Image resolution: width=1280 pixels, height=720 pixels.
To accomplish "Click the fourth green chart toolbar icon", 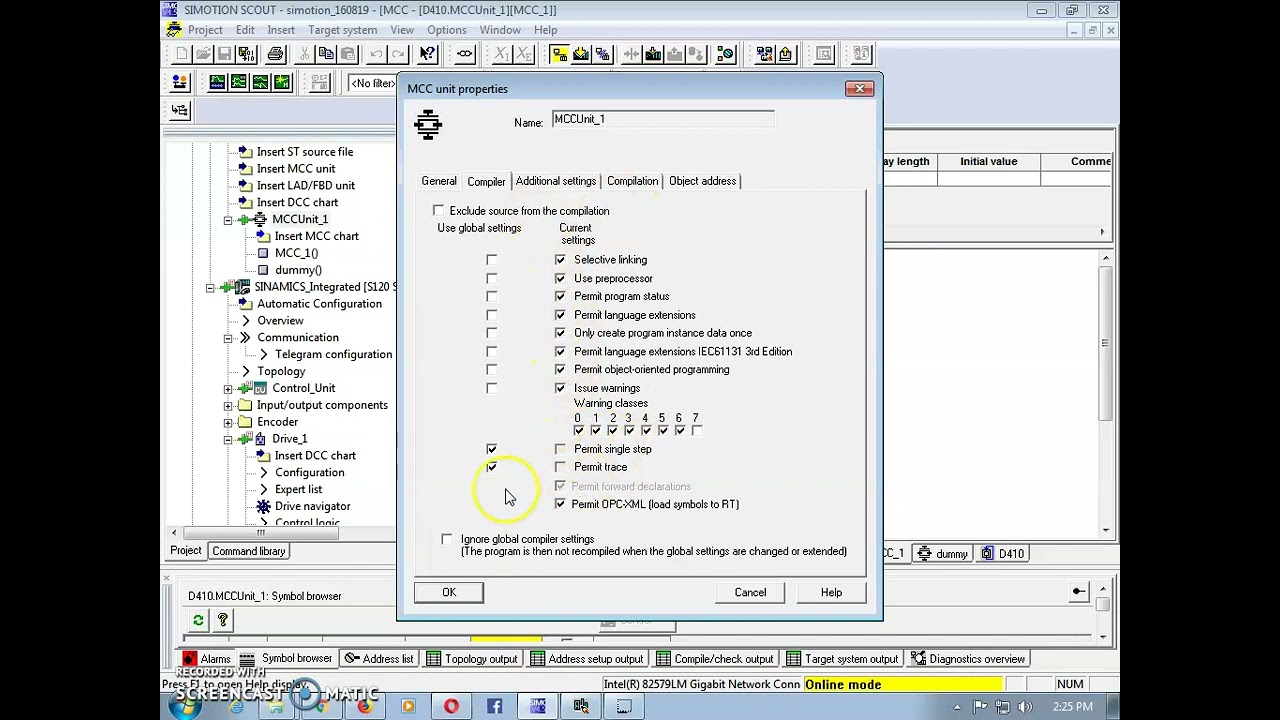I will (x=281, y=82).
